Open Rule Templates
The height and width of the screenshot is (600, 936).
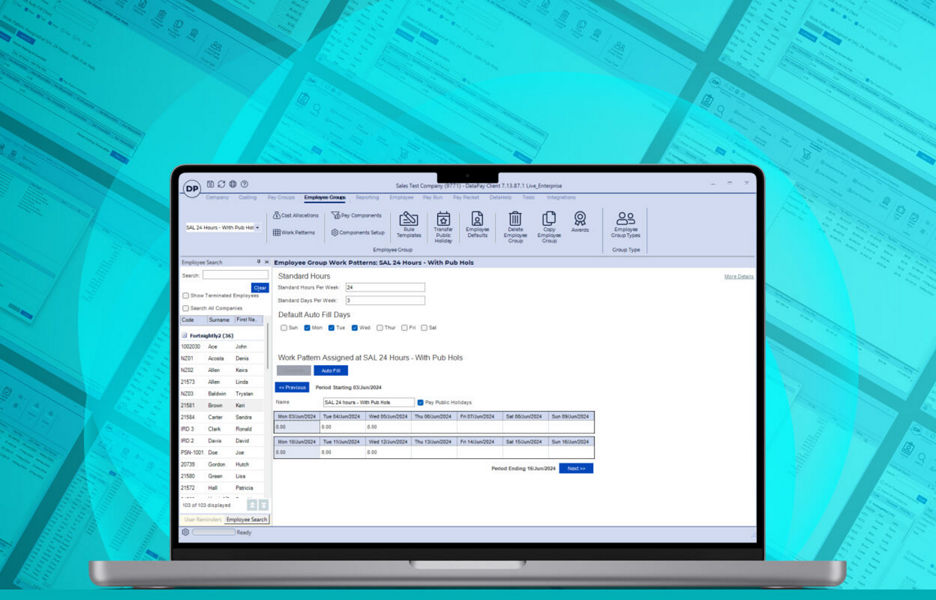pyautogui.click(x=409, y=224)
